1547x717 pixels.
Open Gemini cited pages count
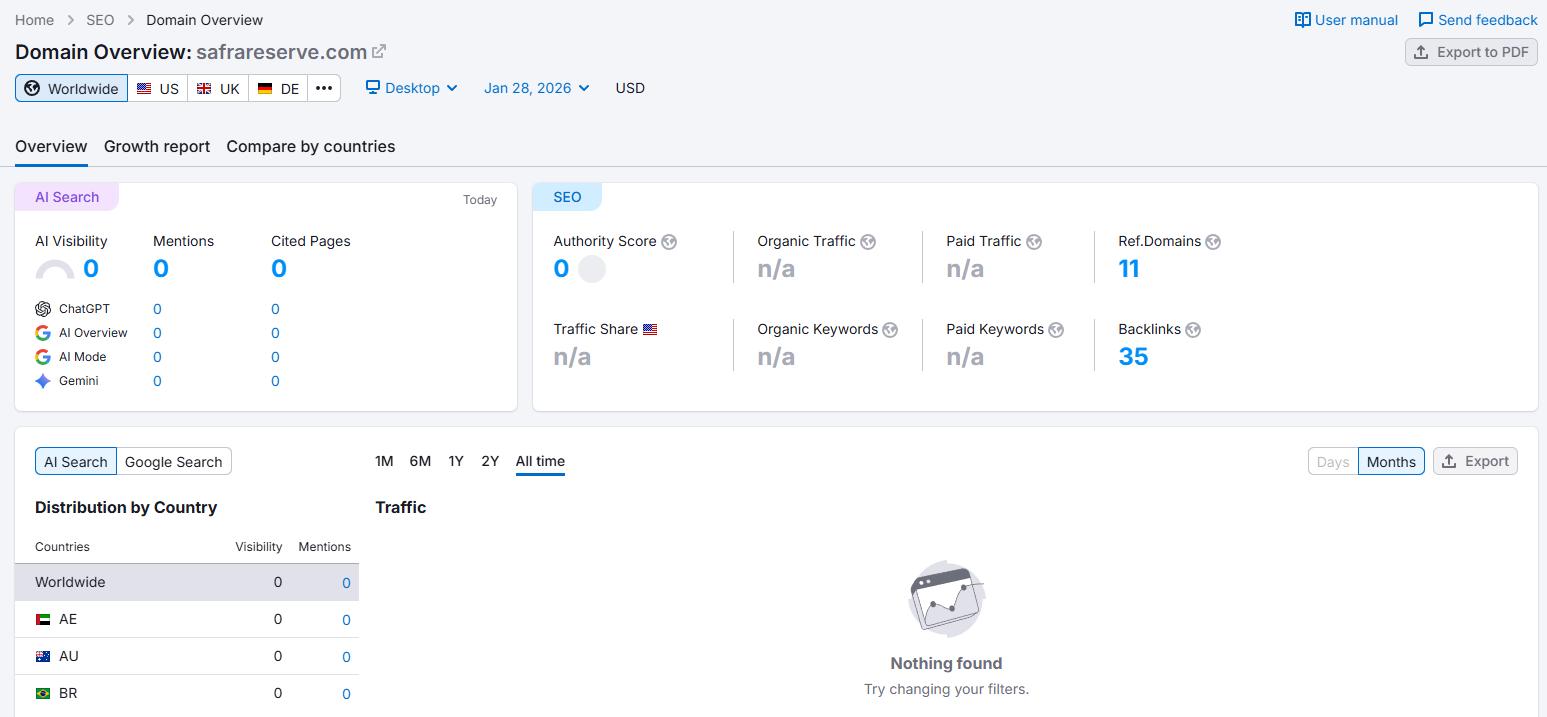[275, 381]
